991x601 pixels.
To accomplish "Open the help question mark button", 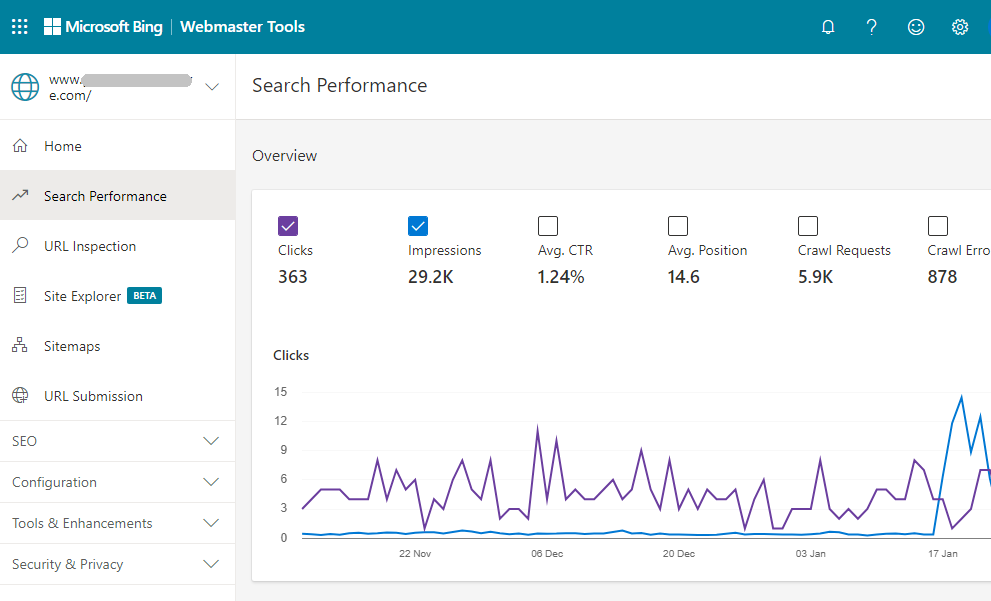I will [x=871, y=27].
